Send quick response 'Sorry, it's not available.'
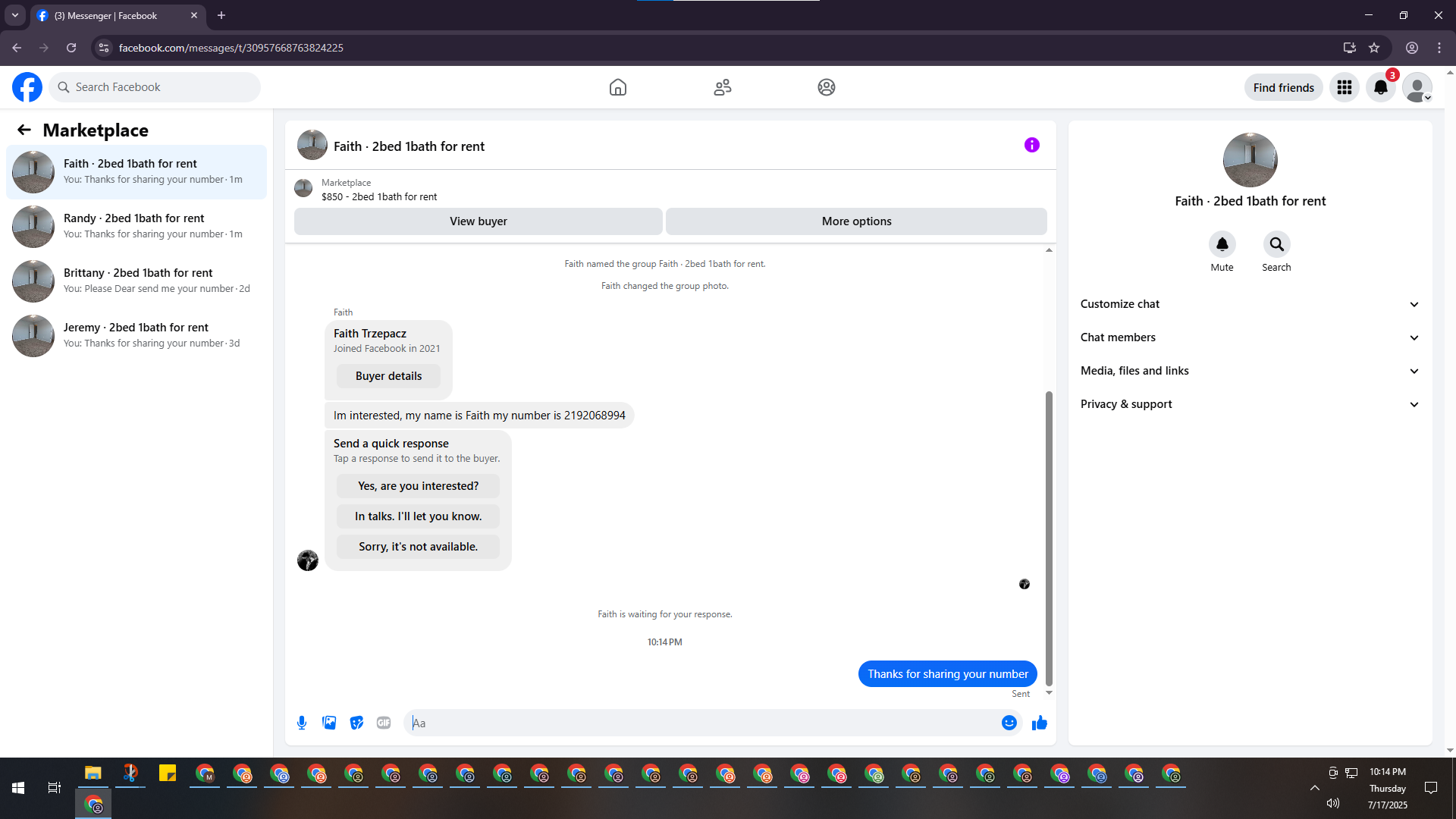Screen dimensions: 1456x819 pyautogui.click(x=419, y=547)
